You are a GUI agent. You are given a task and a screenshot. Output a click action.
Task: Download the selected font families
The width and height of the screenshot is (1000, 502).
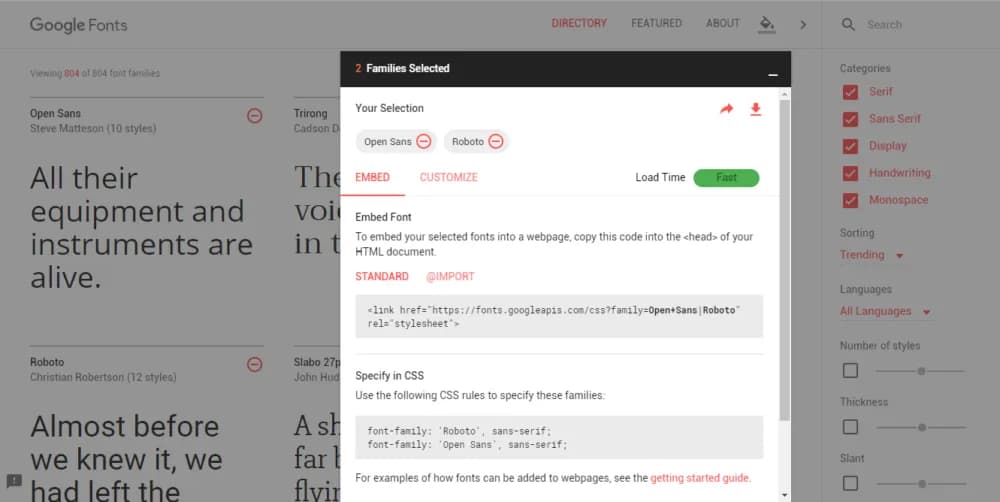(756, 109)
